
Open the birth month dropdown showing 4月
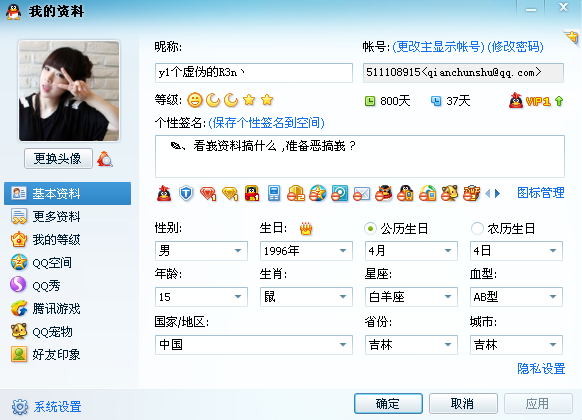pyautogui.click(x=411, y=251)
